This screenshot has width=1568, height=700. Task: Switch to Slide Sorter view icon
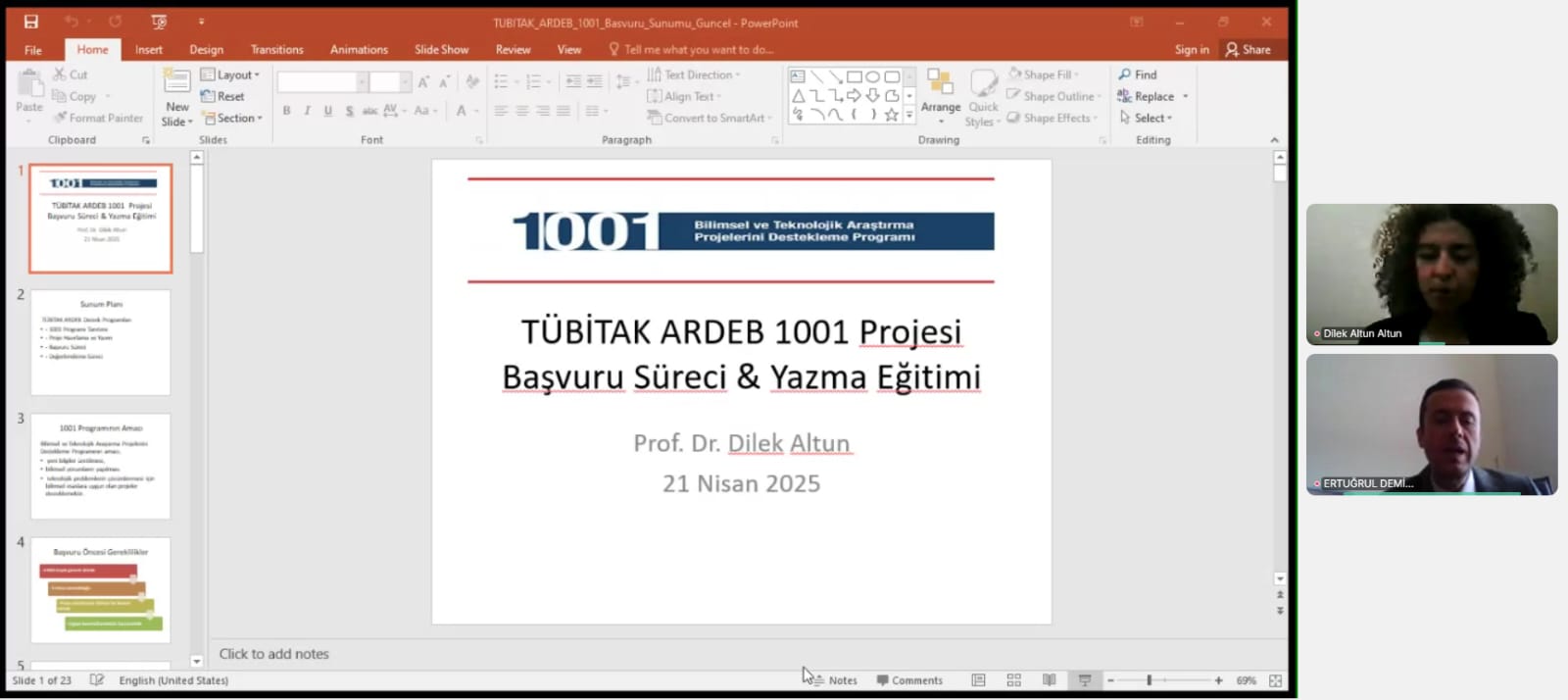(1013, 680)
